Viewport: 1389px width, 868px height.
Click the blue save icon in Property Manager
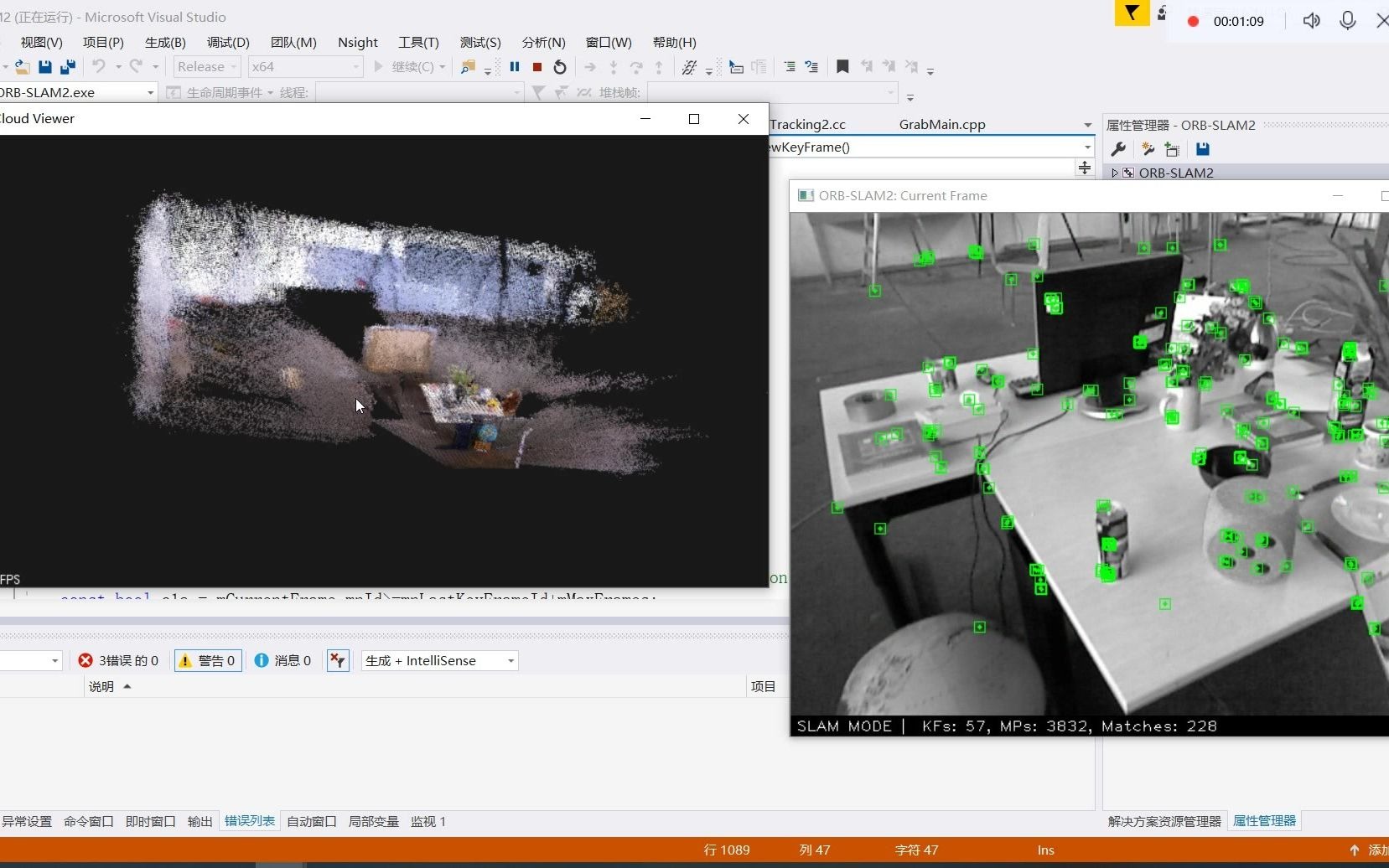click(x=1203, y=149)
